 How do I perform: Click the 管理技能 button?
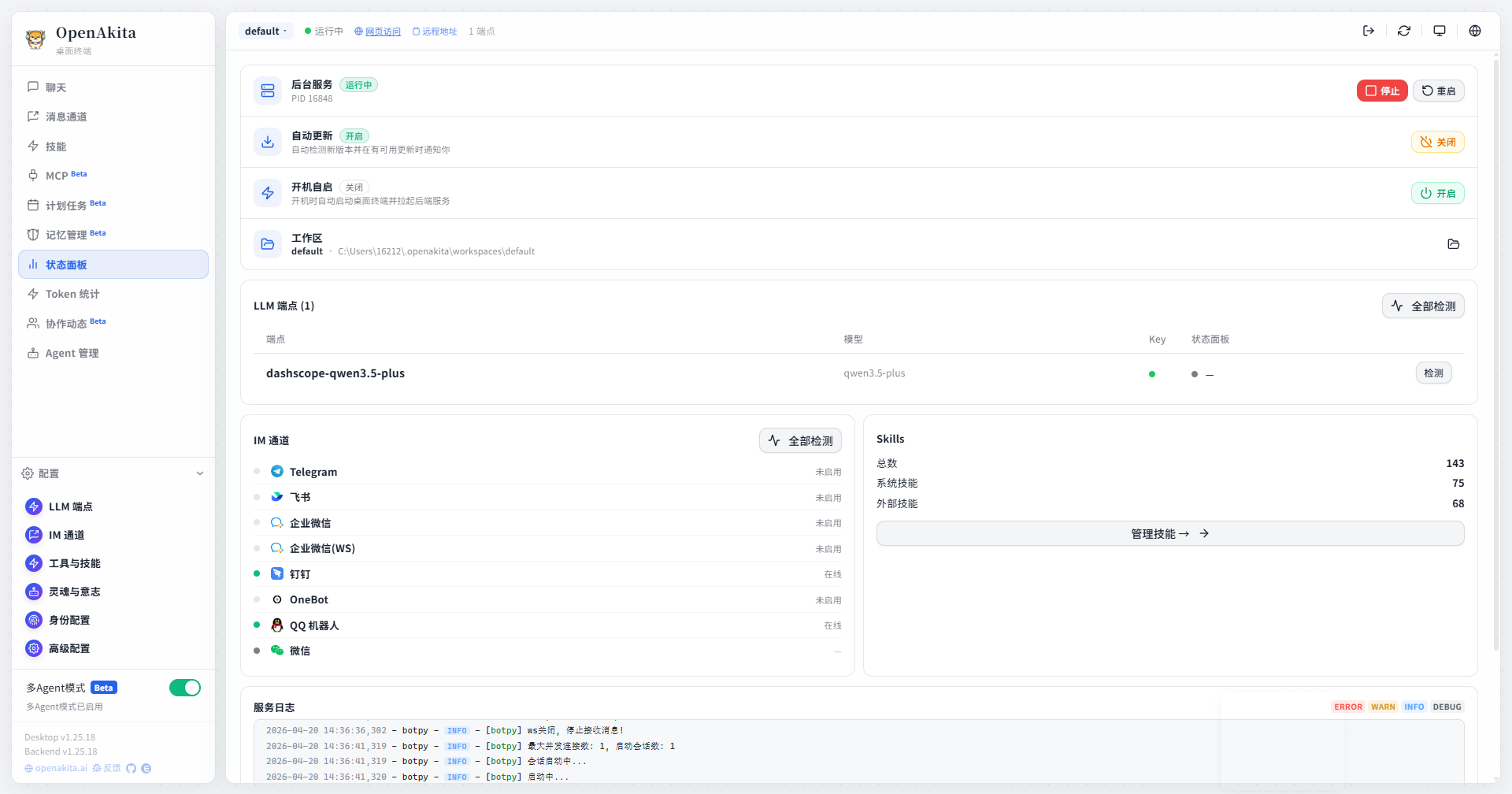[x=1170, y=533]
